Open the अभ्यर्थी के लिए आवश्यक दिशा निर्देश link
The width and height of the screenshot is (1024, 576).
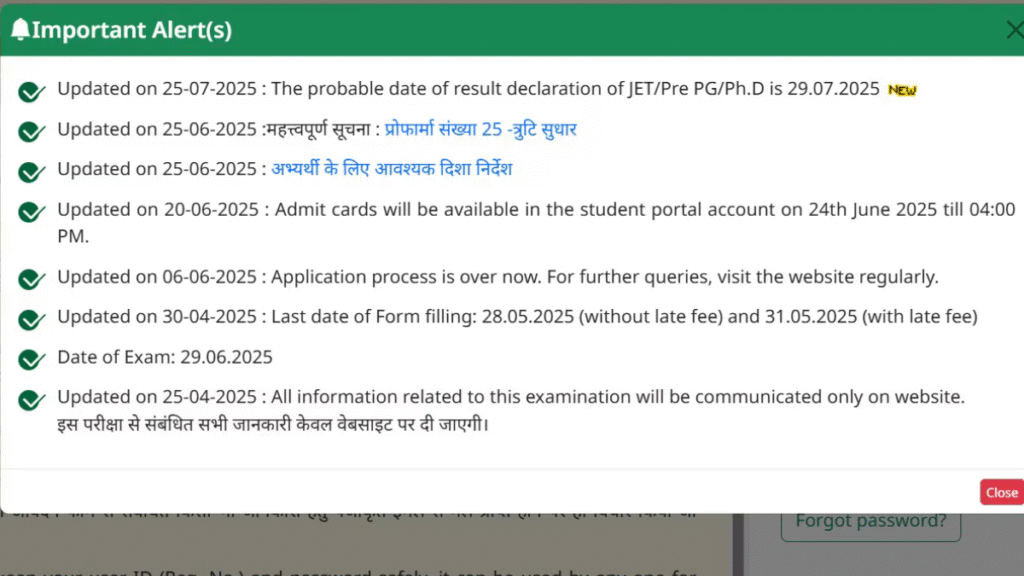click(392, 169)
